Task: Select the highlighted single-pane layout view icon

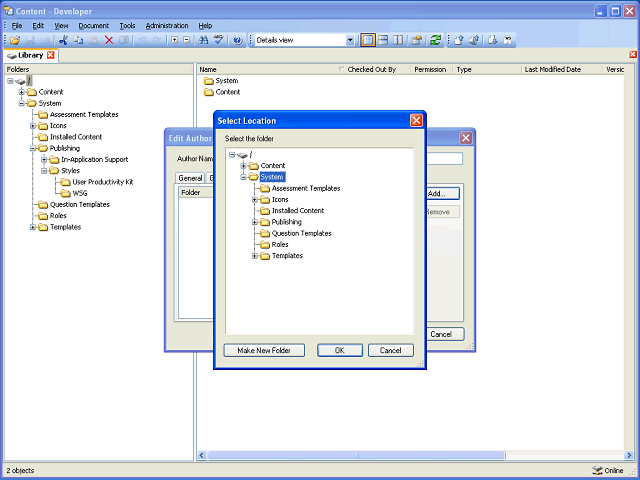Action: pyautogui.click(x=368, y=40)
